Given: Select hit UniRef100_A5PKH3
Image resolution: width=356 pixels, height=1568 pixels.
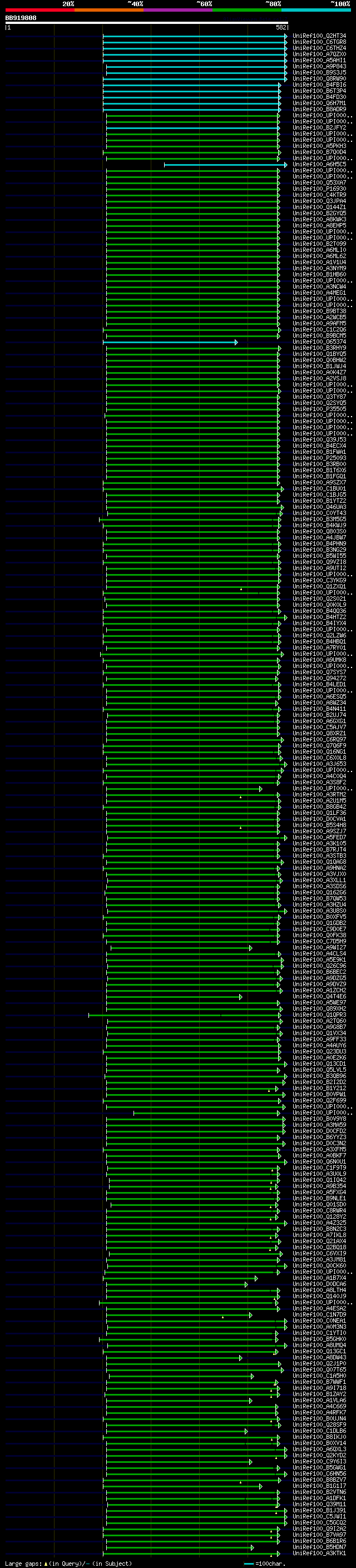Looking at the screenshot, I should (319, 146).
